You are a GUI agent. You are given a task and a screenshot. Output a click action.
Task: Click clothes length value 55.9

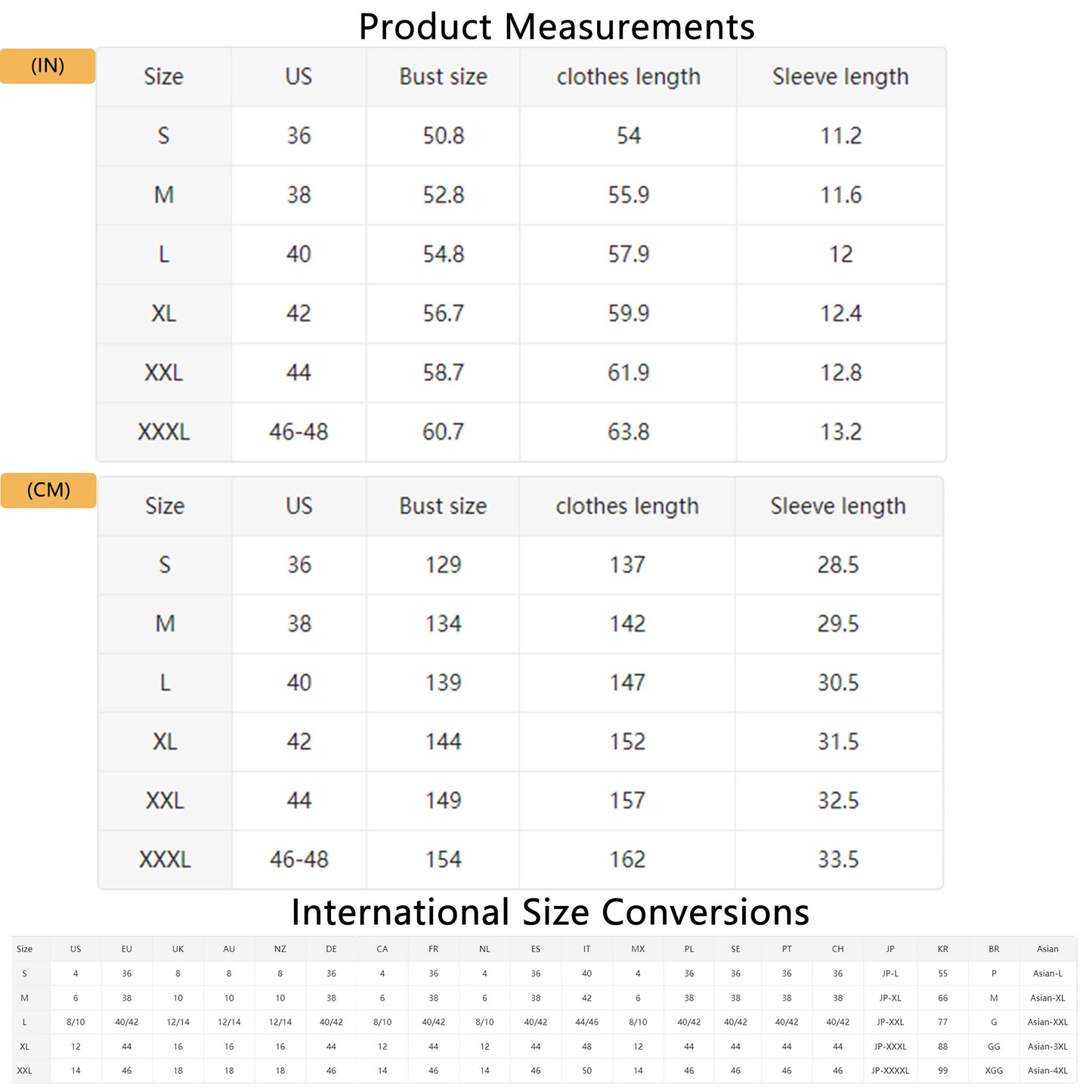(628, 195)
